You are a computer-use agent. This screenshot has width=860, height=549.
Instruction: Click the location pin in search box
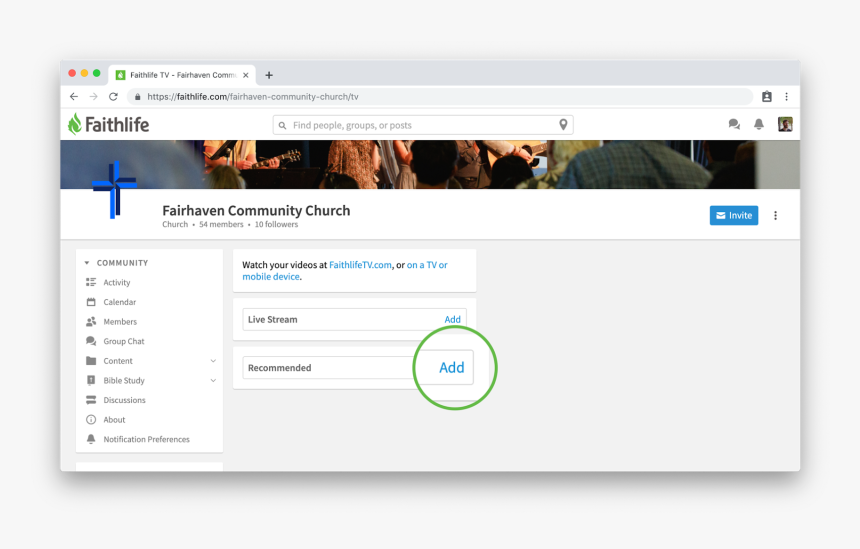click(x=563, y=124)
